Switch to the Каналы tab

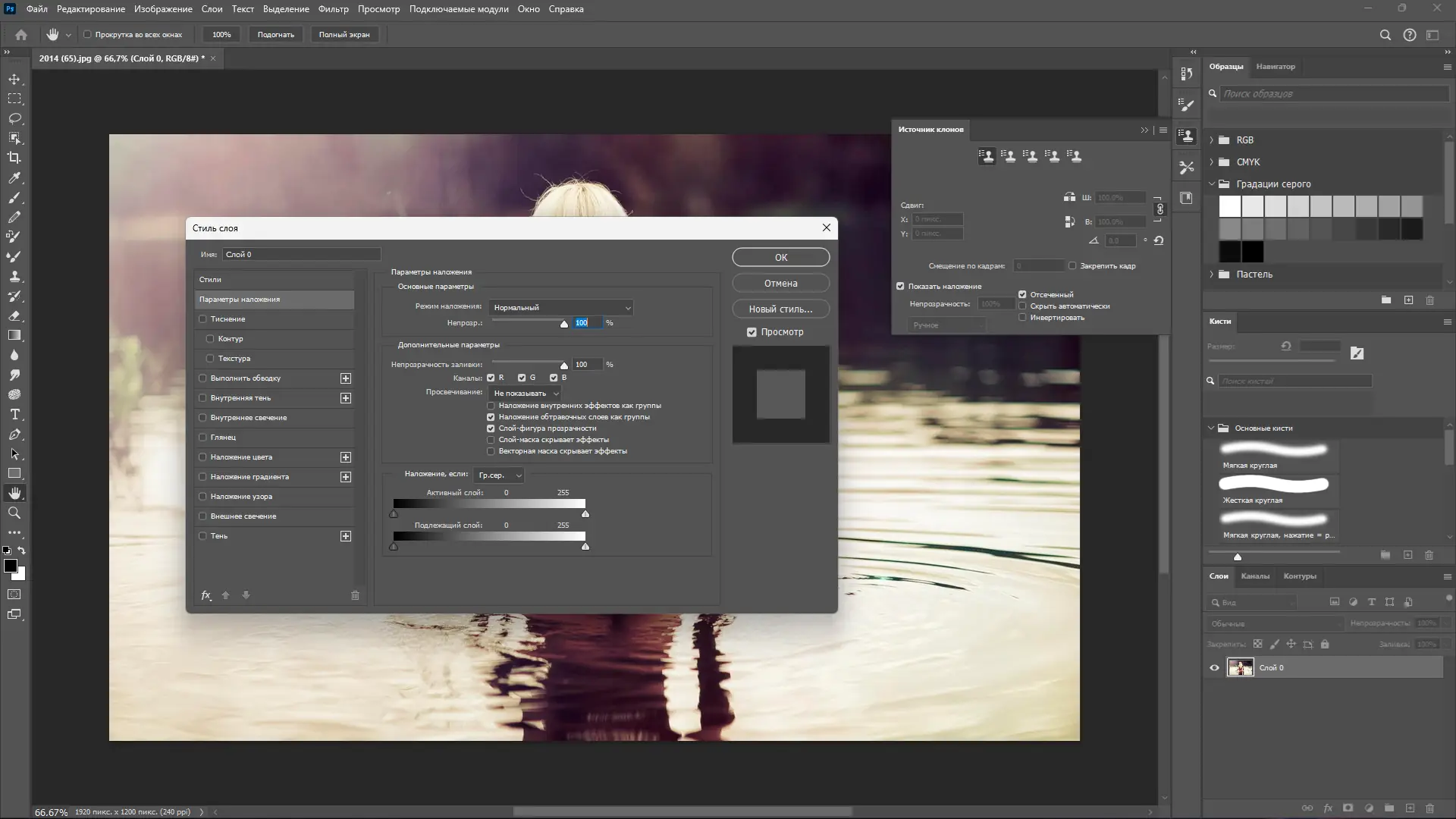click(1254, 576)
